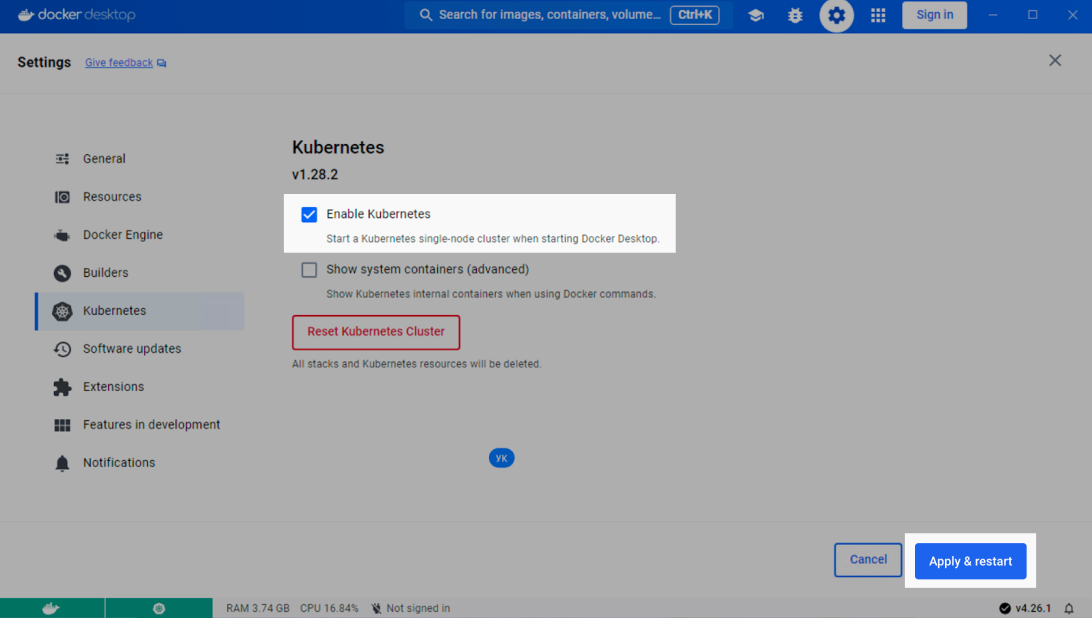Click the whale icon in bottom status bar
Screen dimensions: 1092x618
pos(51,608)
